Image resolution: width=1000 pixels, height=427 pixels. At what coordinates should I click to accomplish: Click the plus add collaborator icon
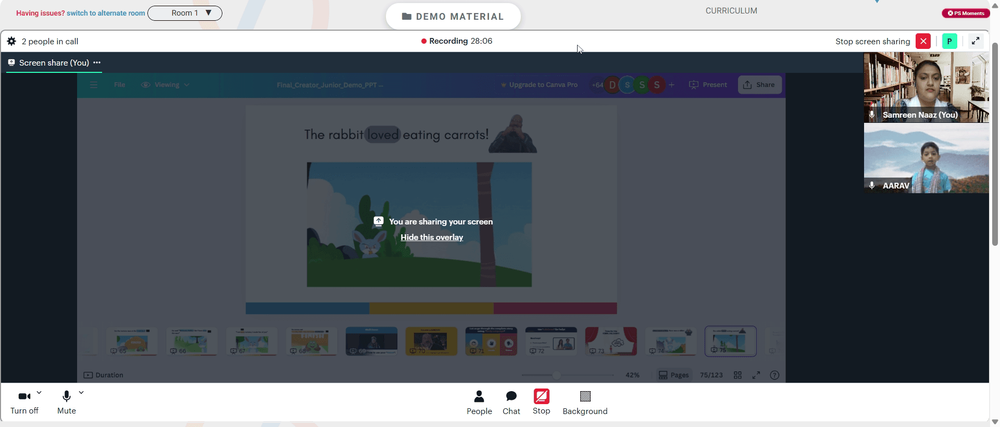click(671, 85)
